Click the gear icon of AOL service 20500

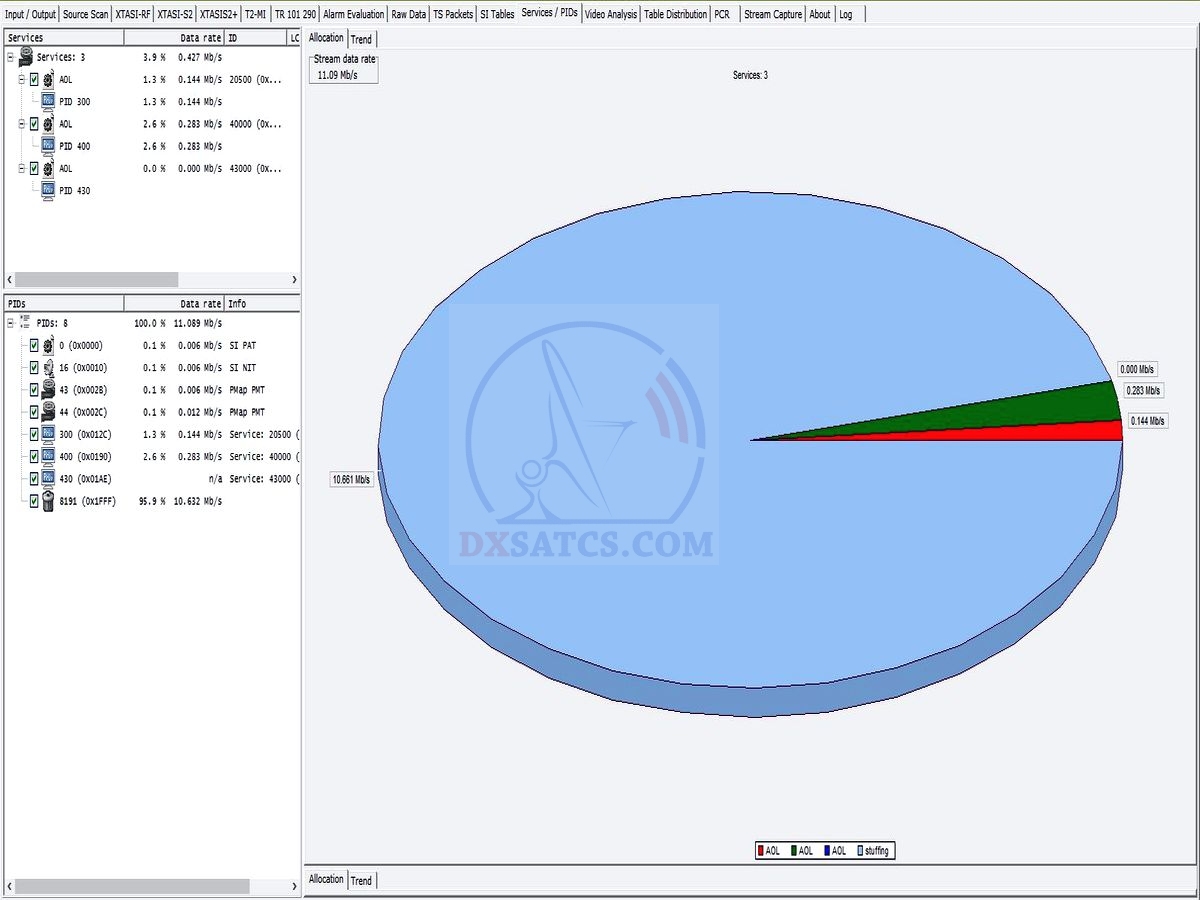[x=48, y=80]
